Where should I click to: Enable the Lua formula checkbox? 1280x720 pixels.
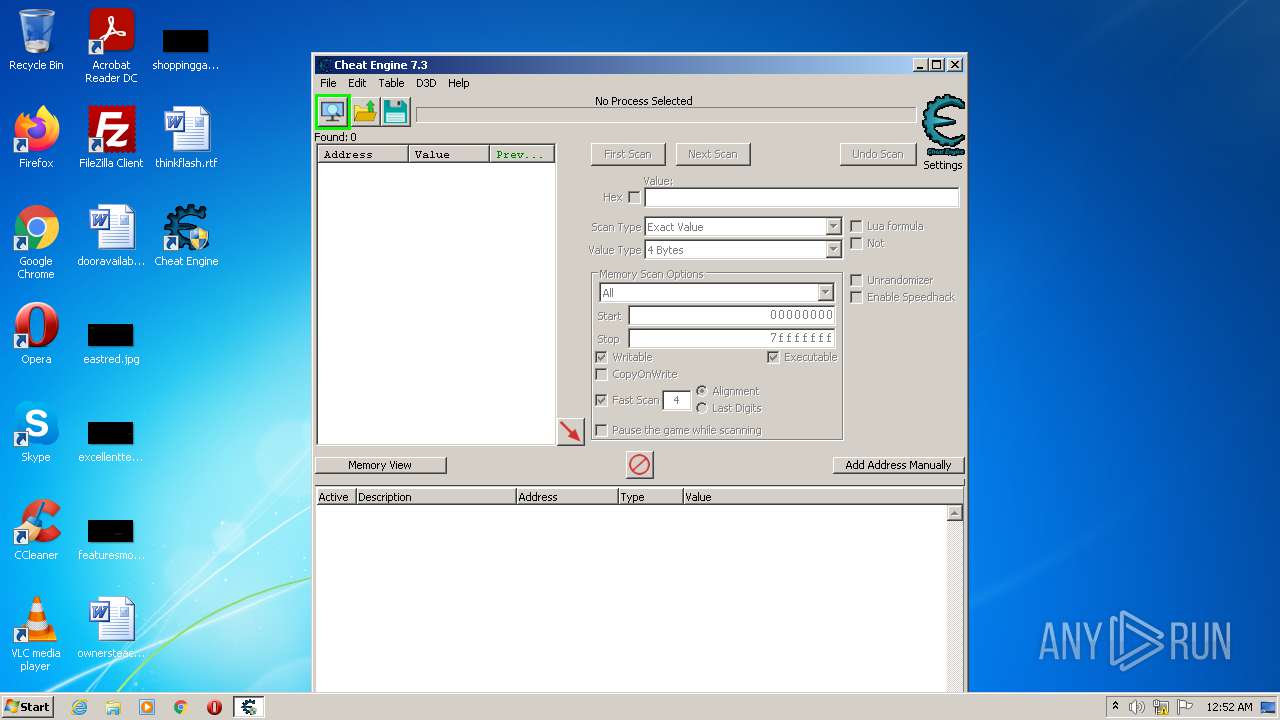[856, 226]
